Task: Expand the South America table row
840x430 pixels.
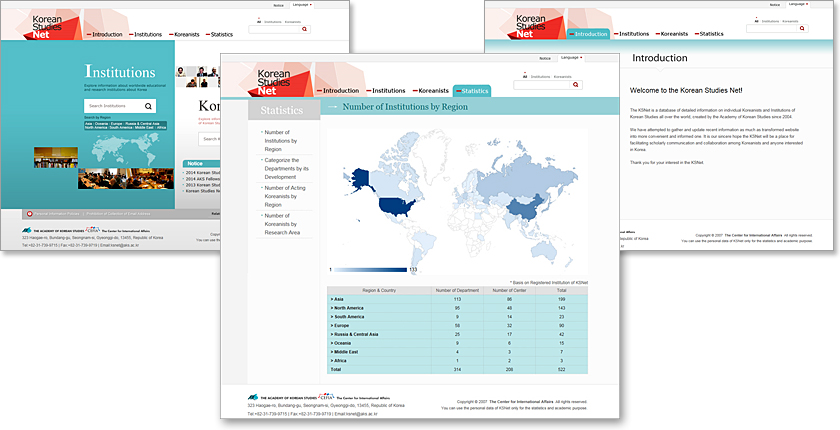Action: 347,317
